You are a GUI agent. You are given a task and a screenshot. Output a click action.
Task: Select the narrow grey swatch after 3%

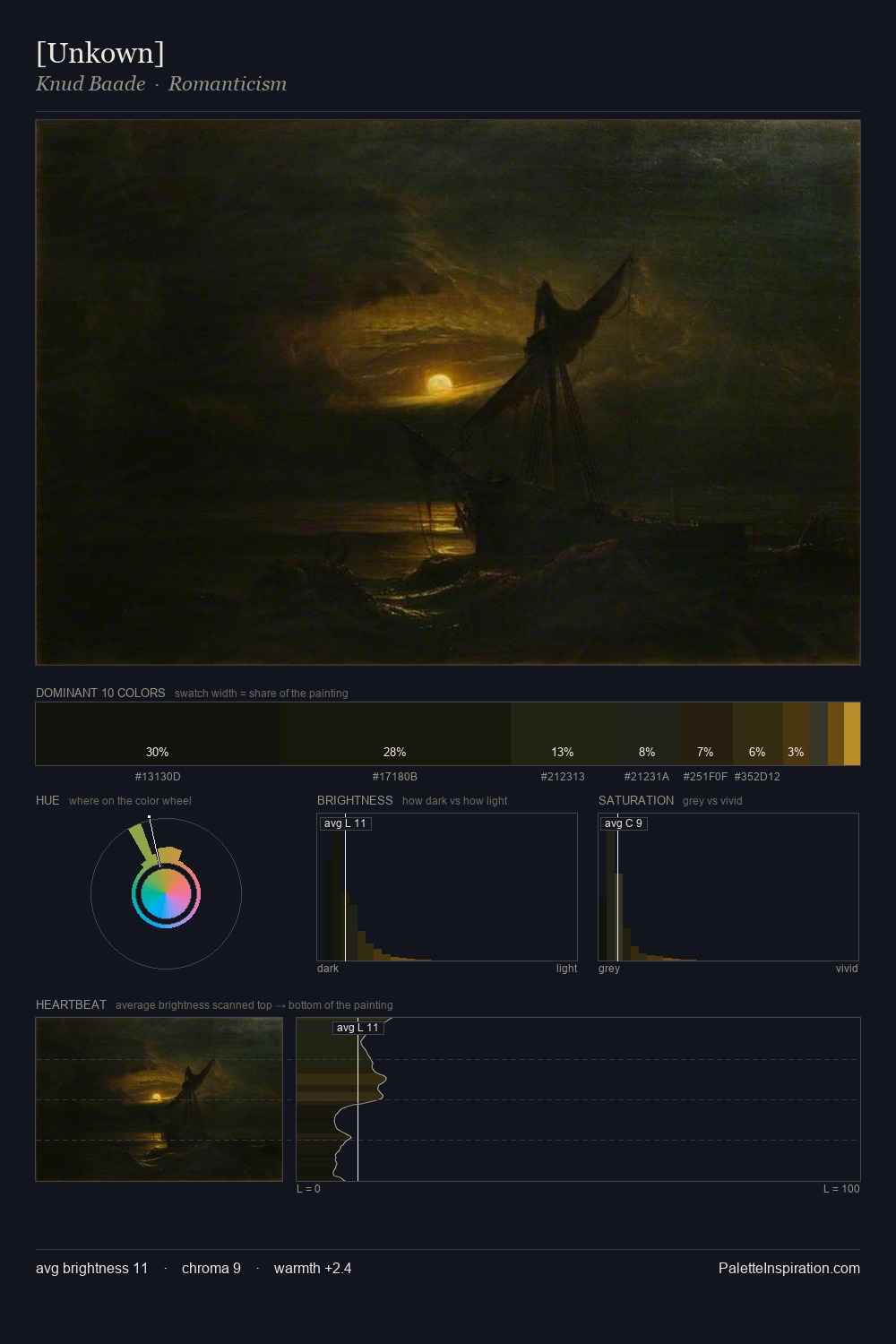click(818, 734)
